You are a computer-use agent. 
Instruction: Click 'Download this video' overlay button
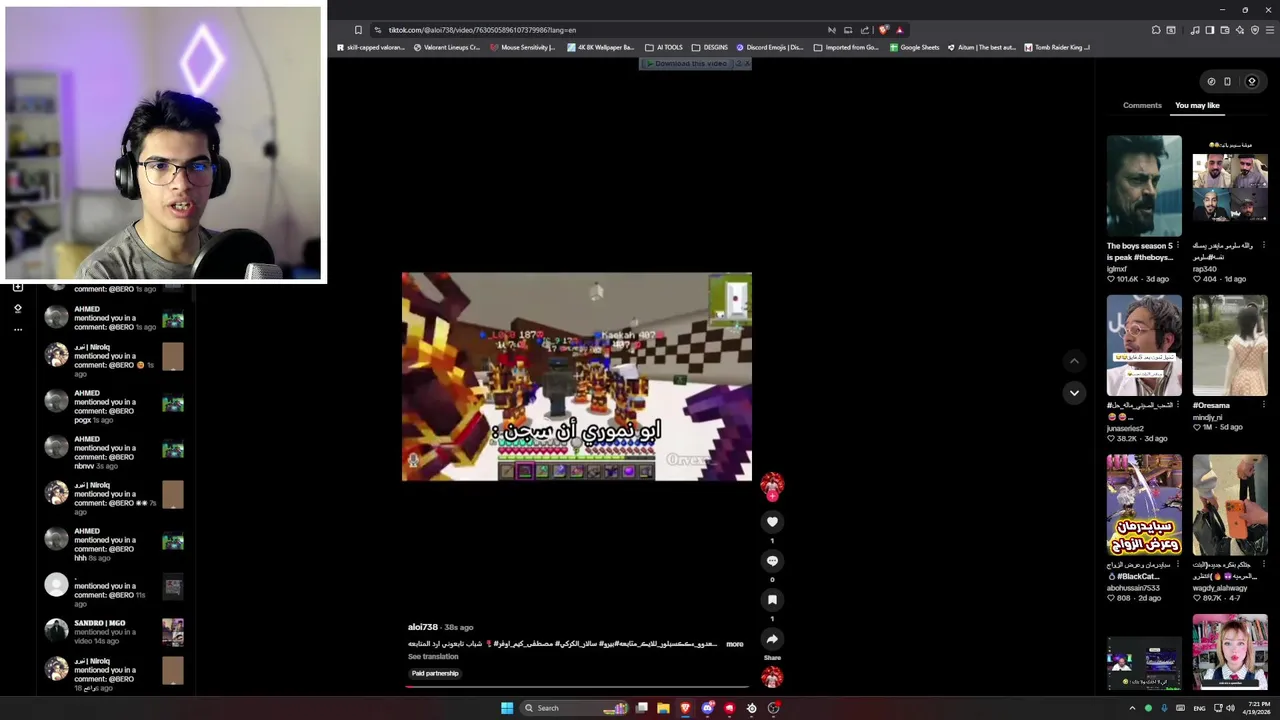(x=687, y=64)
